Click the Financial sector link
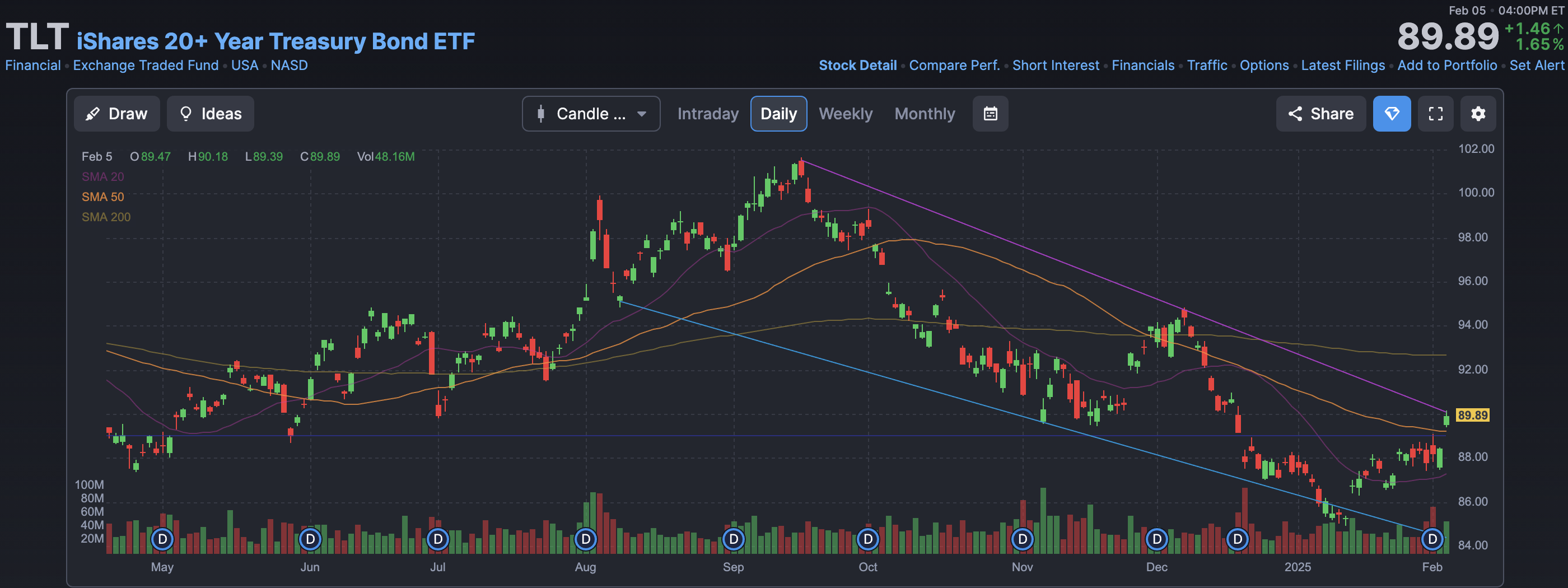The width and height of the screenshot is (1568, 588). [x=33, y=65]
